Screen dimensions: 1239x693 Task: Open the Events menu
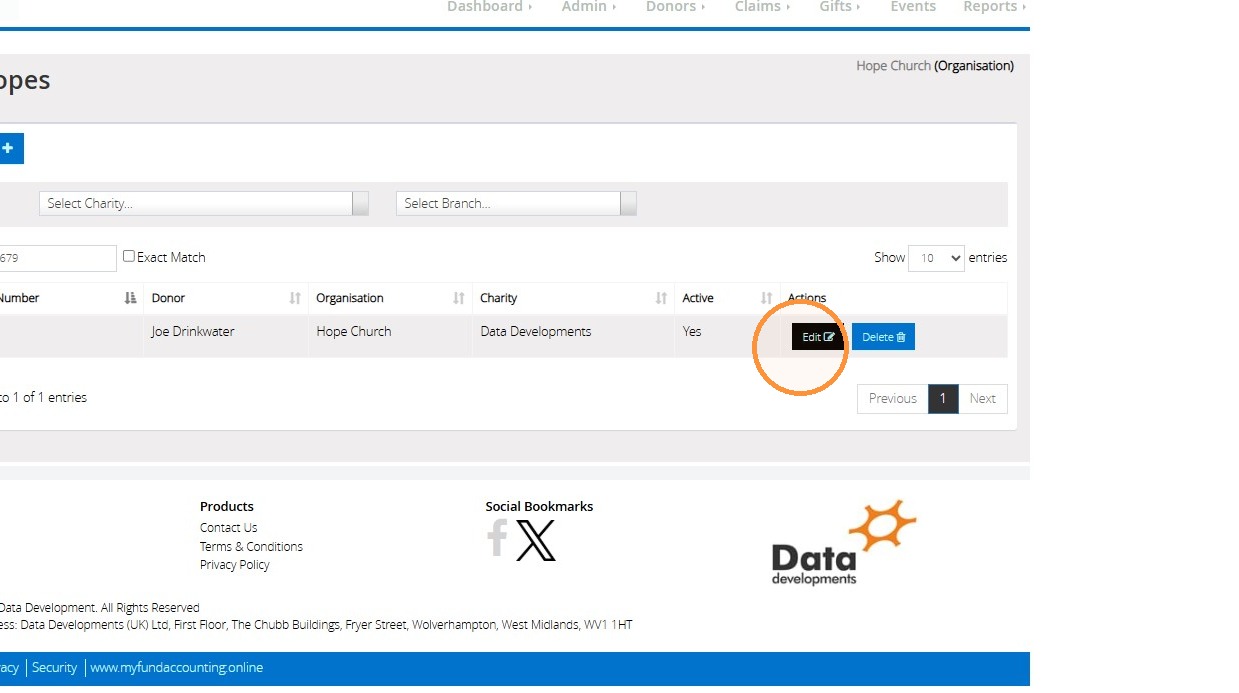tap(913, 7)
